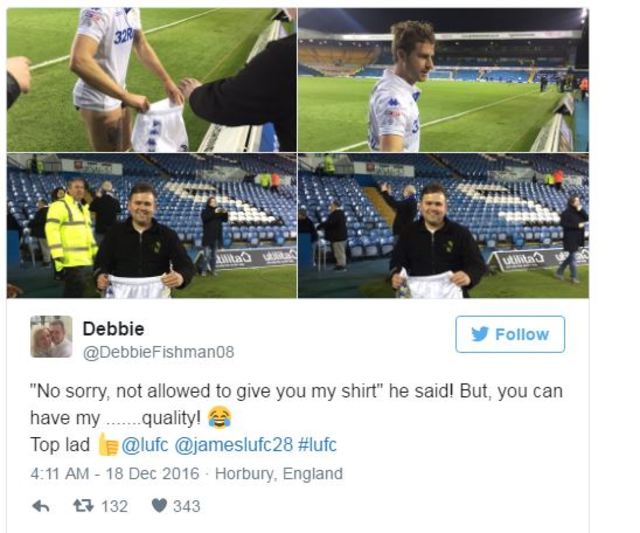Visit the @jameslufc28 mentioned profile

[x=230, y=441]
